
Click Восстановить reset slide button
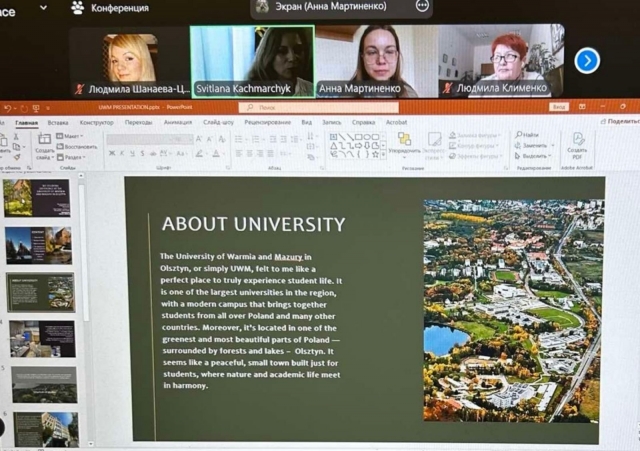77,147
